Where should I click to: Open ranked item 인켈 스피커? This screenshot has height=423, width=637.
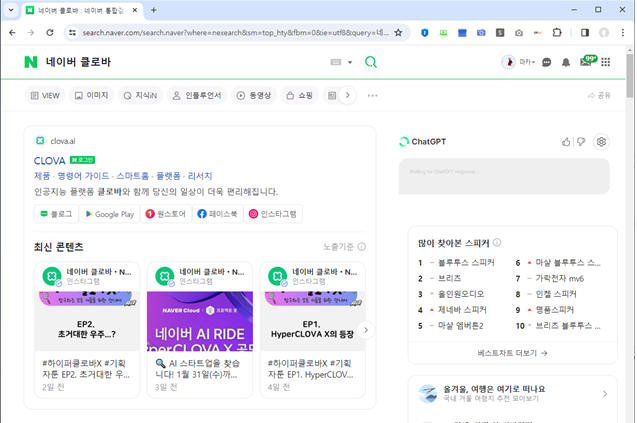point(556,294)
